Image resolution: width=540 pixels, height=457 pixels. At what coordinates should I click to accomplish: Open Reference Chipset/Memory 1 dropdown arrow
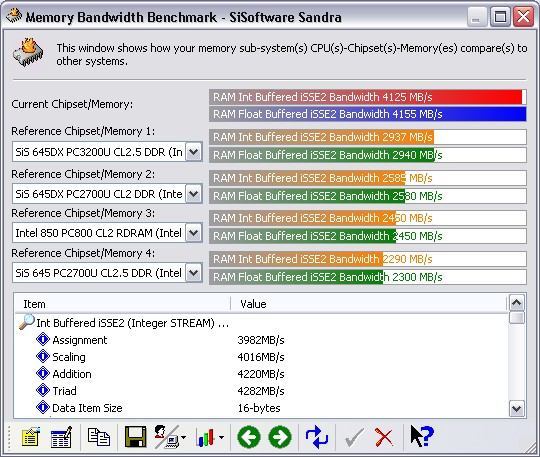pos(194,152)
